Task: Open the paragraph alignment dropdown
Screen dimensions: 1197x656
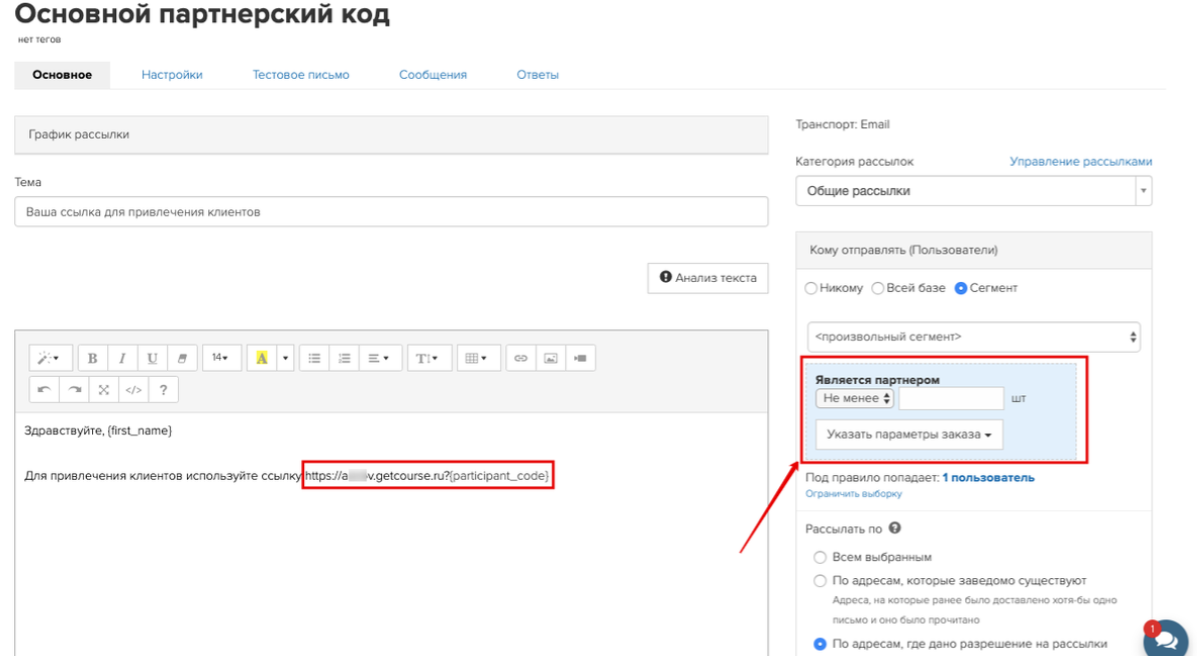Action: pos(379,358)
